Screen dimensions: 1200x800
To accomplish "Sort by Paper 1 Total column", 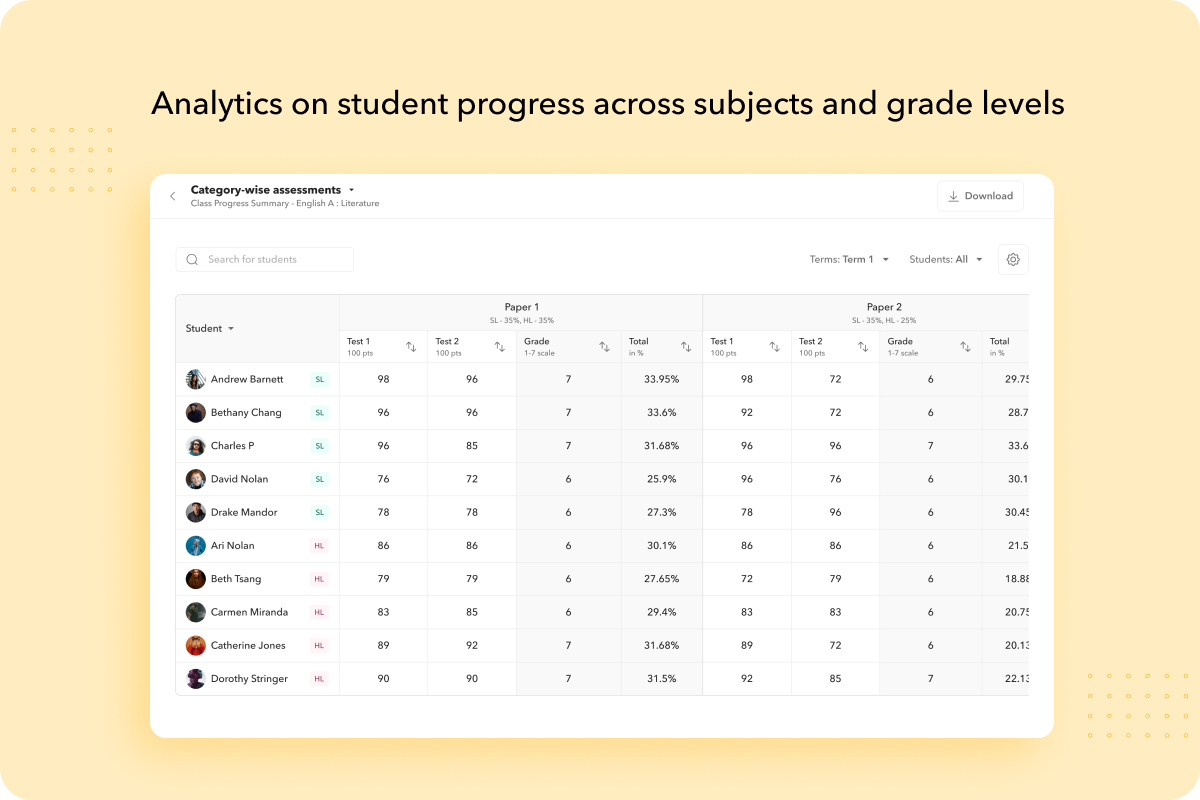I will coord(686,347).
